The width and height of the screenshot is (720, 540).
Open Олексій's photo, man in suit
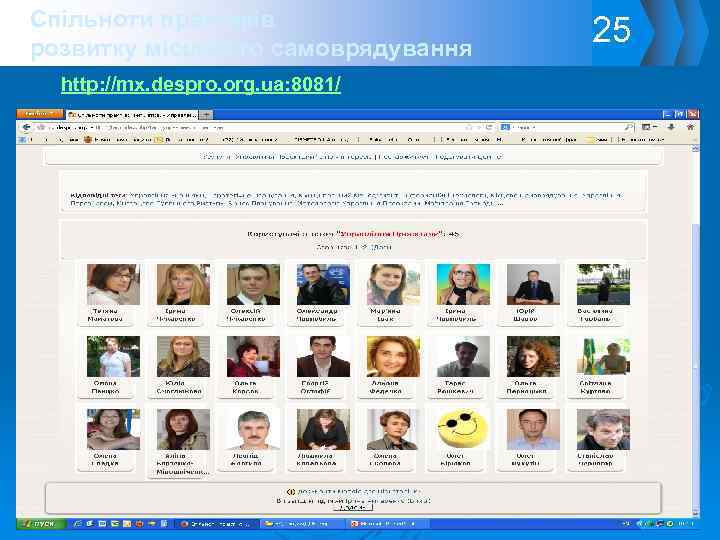click(x=253, y=284)
